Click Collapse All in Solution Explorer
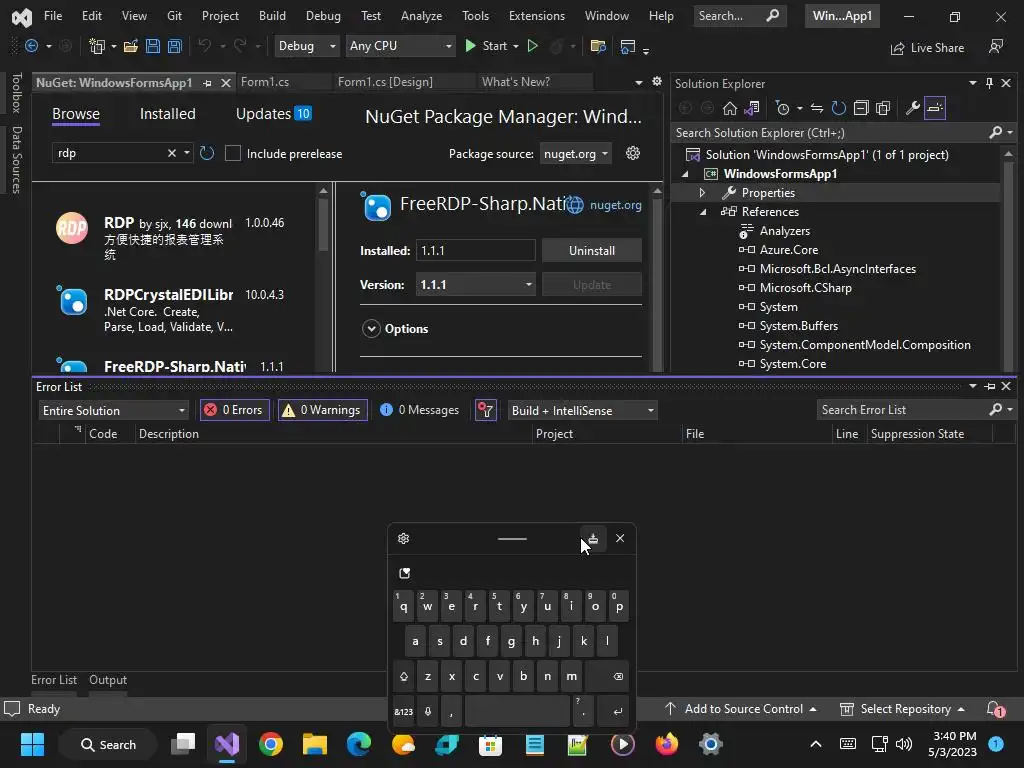The image size is (1024, 768). [x=861, y=108]
